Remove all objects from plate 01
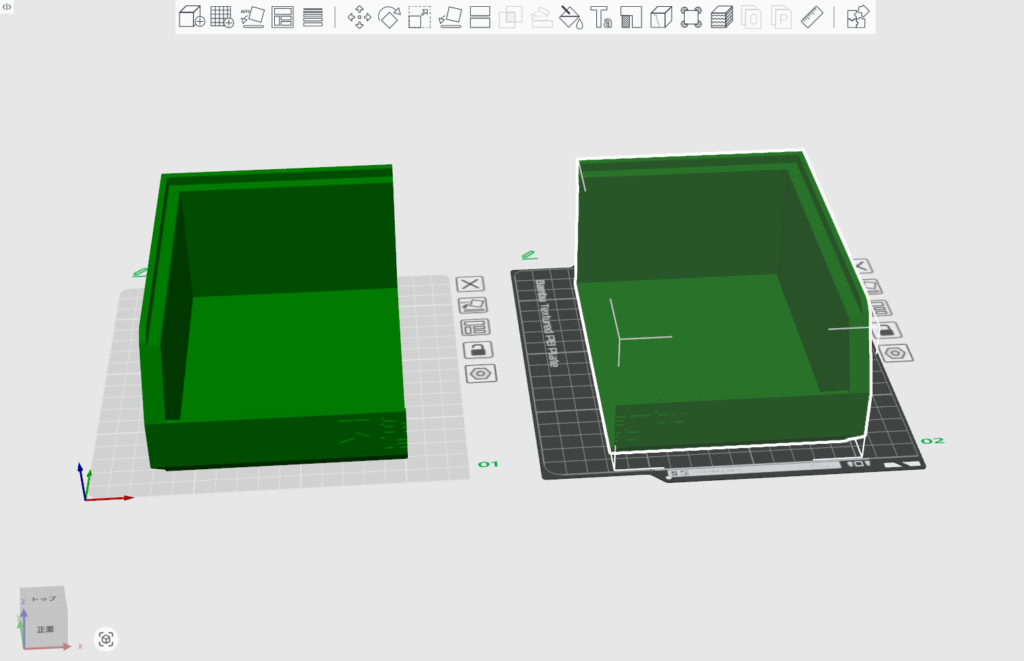Screen dimensions: 1024x661 pos(470,284)
